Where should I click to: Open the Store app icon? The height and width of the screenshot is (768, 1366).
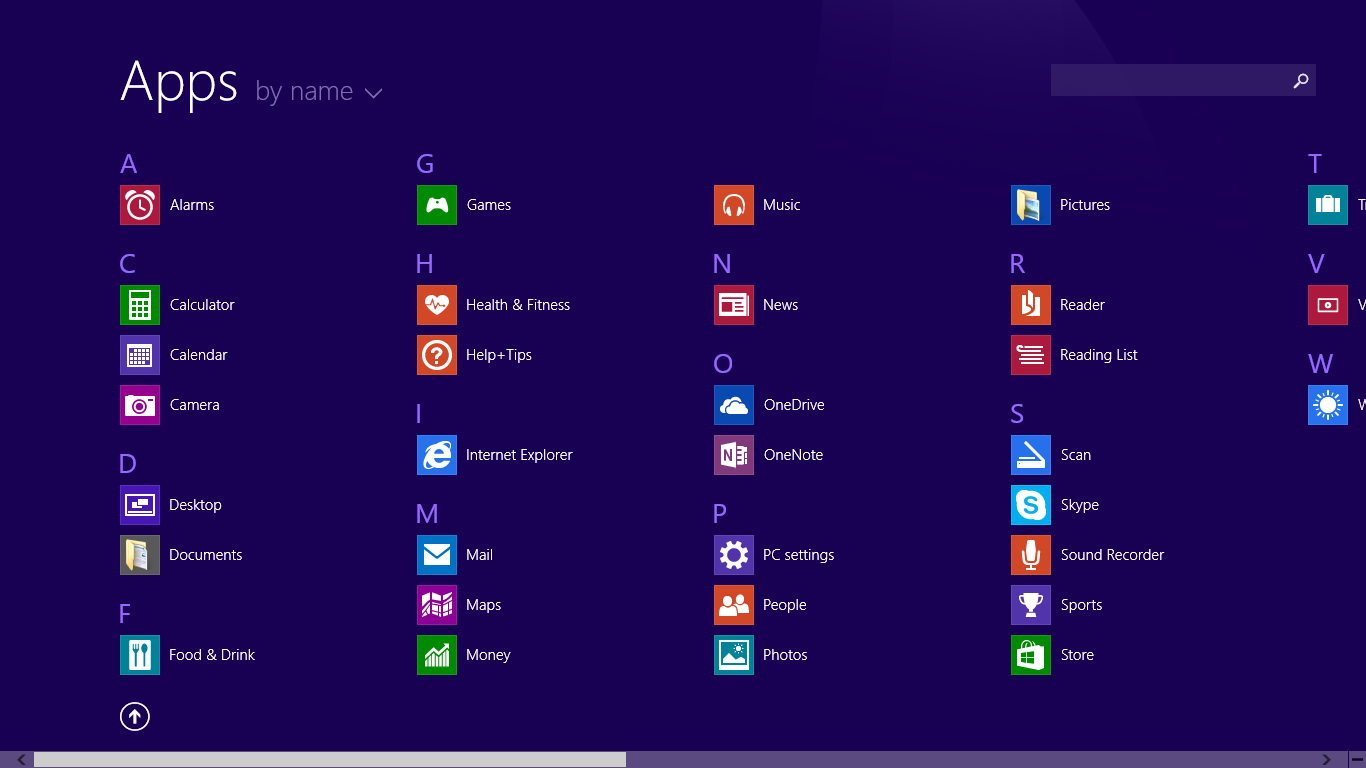tap(1031, 655)
